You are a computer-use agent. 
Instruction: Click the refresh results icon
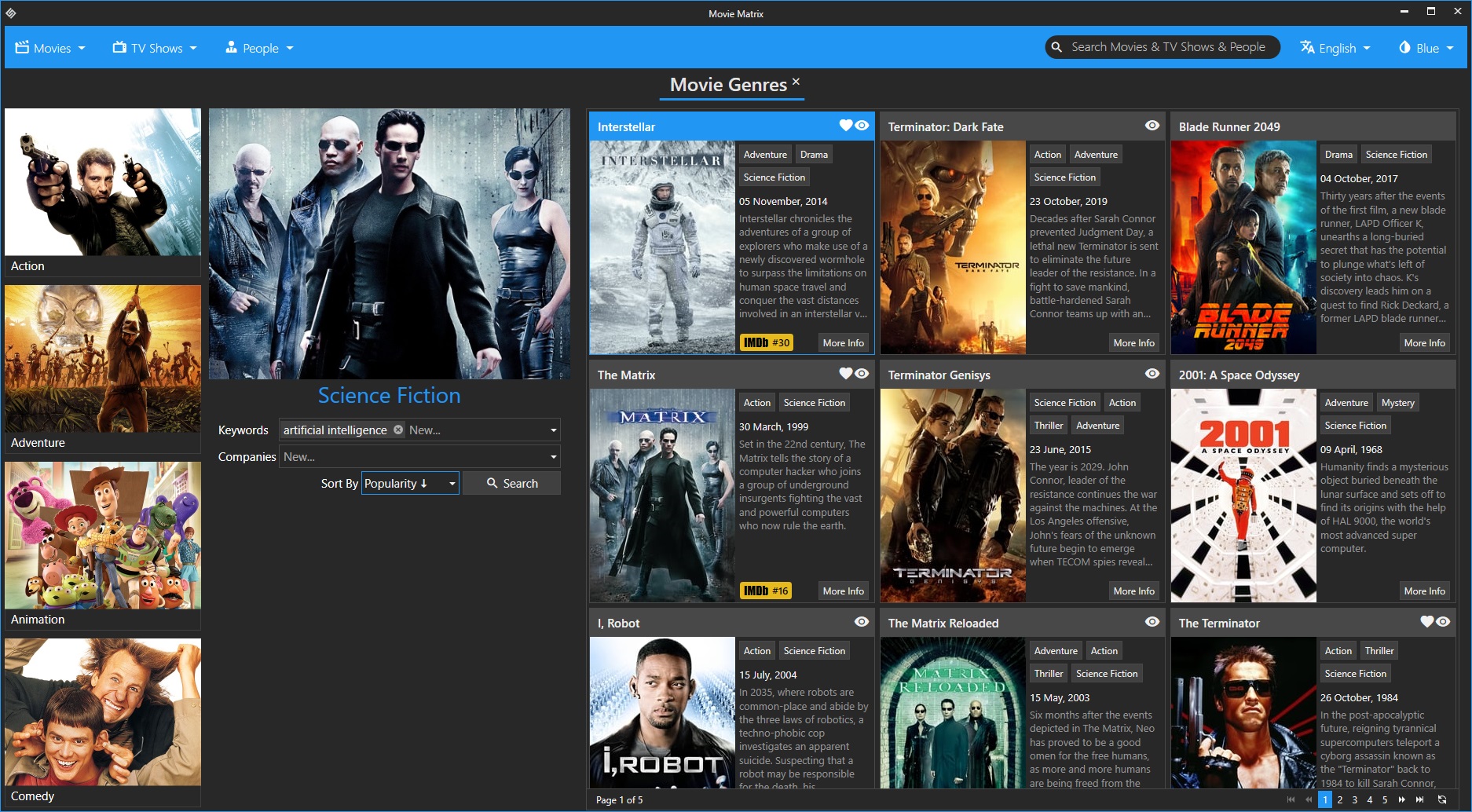1442,799
